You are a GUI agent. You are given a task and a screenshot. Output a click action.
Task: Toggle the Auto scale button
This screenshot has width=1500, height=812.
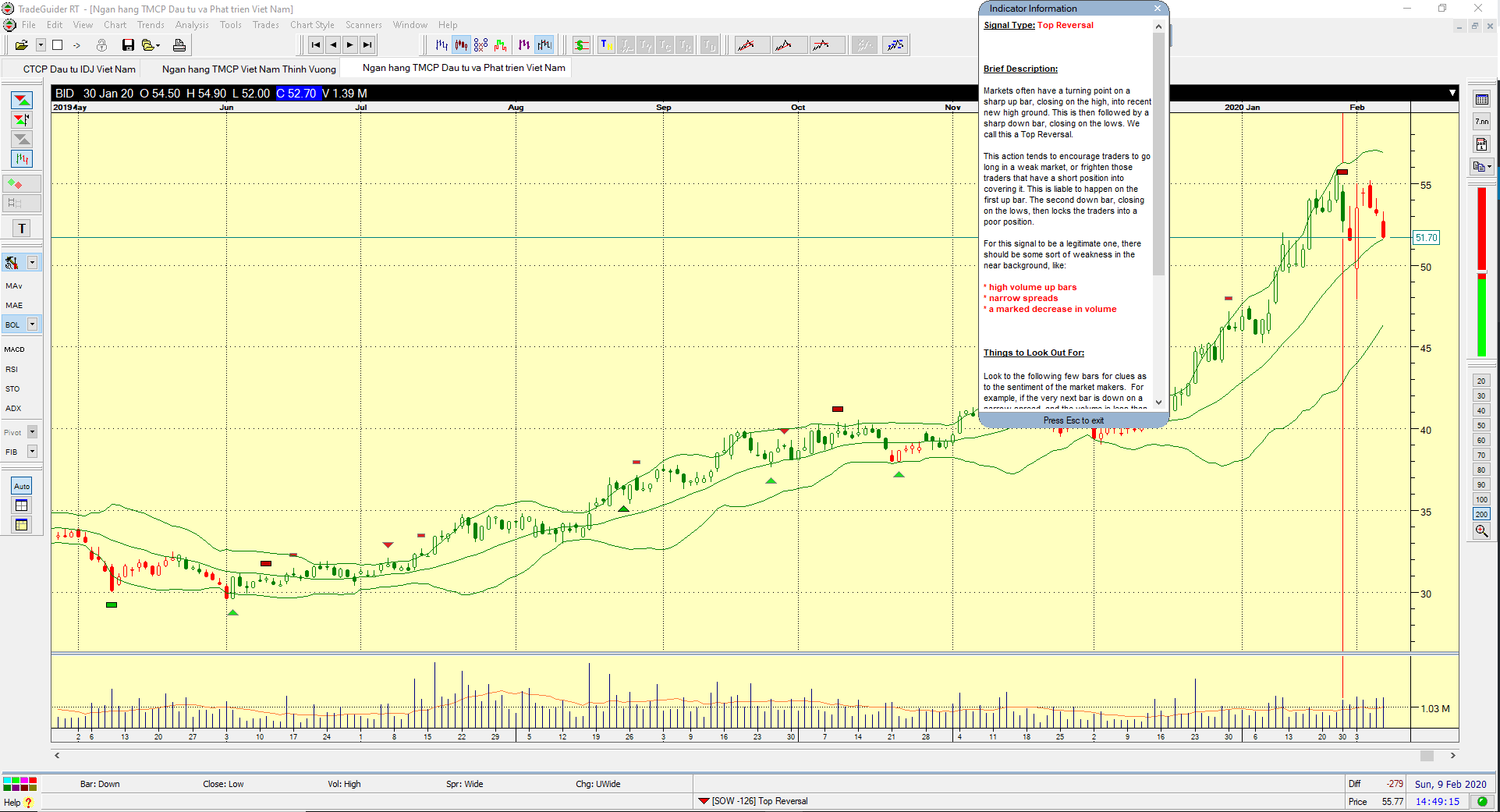pyautogui.click(x=22, y=486)
